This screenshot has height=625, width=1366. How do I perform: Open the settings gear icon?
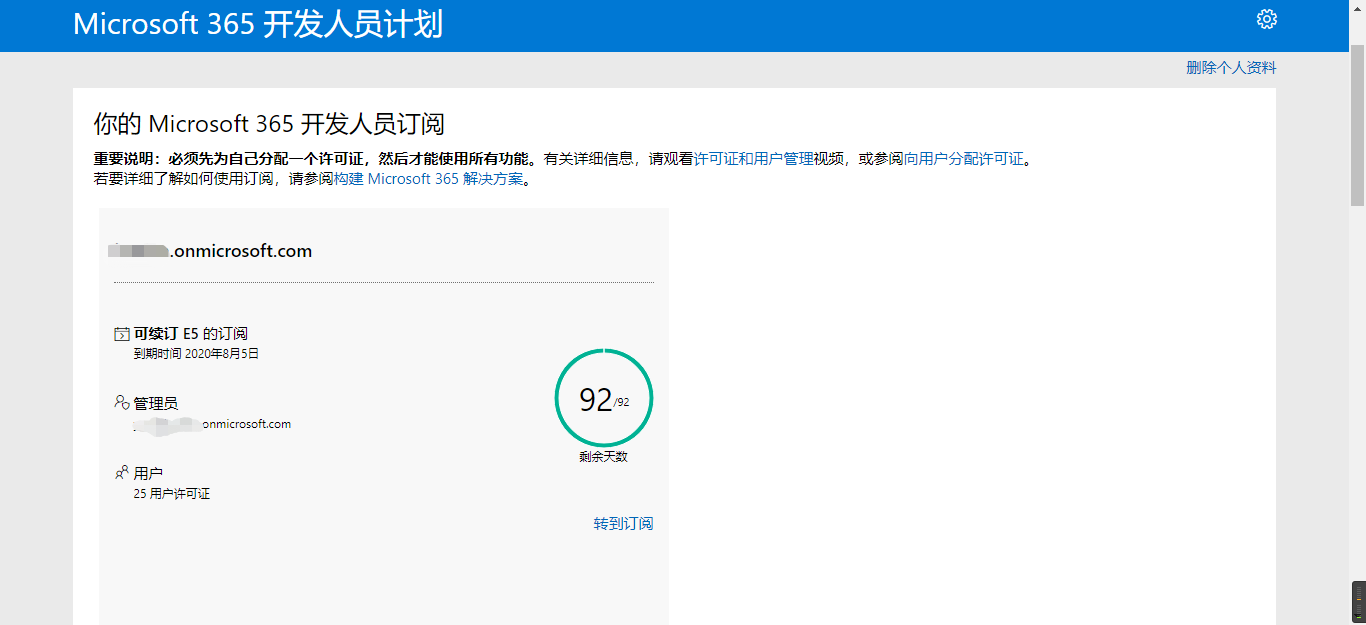tap(1267, 19)
